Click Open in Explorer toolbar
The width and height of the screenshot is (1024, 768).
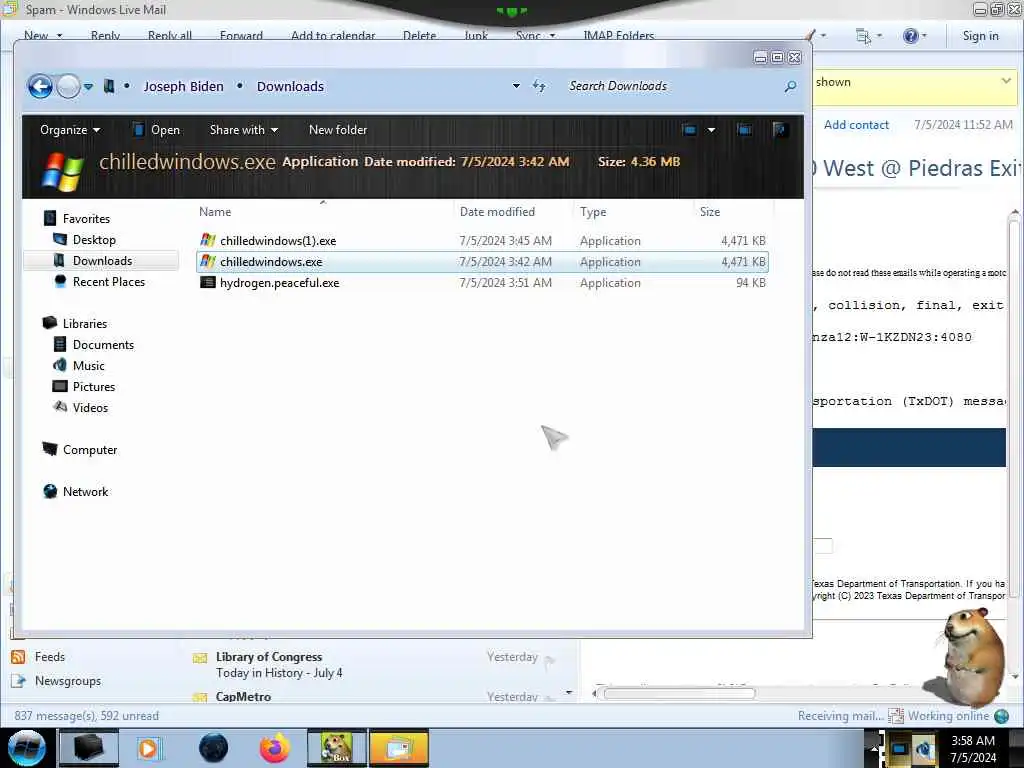(156, 130)
